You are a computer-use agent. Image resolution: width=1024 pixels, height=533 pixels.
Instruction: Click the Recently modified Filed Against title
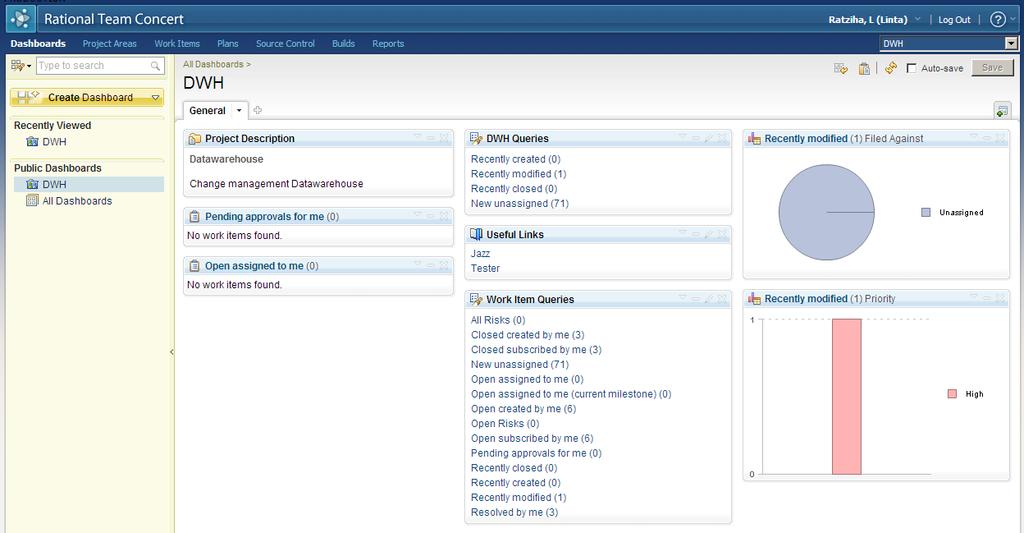[844, 138]
